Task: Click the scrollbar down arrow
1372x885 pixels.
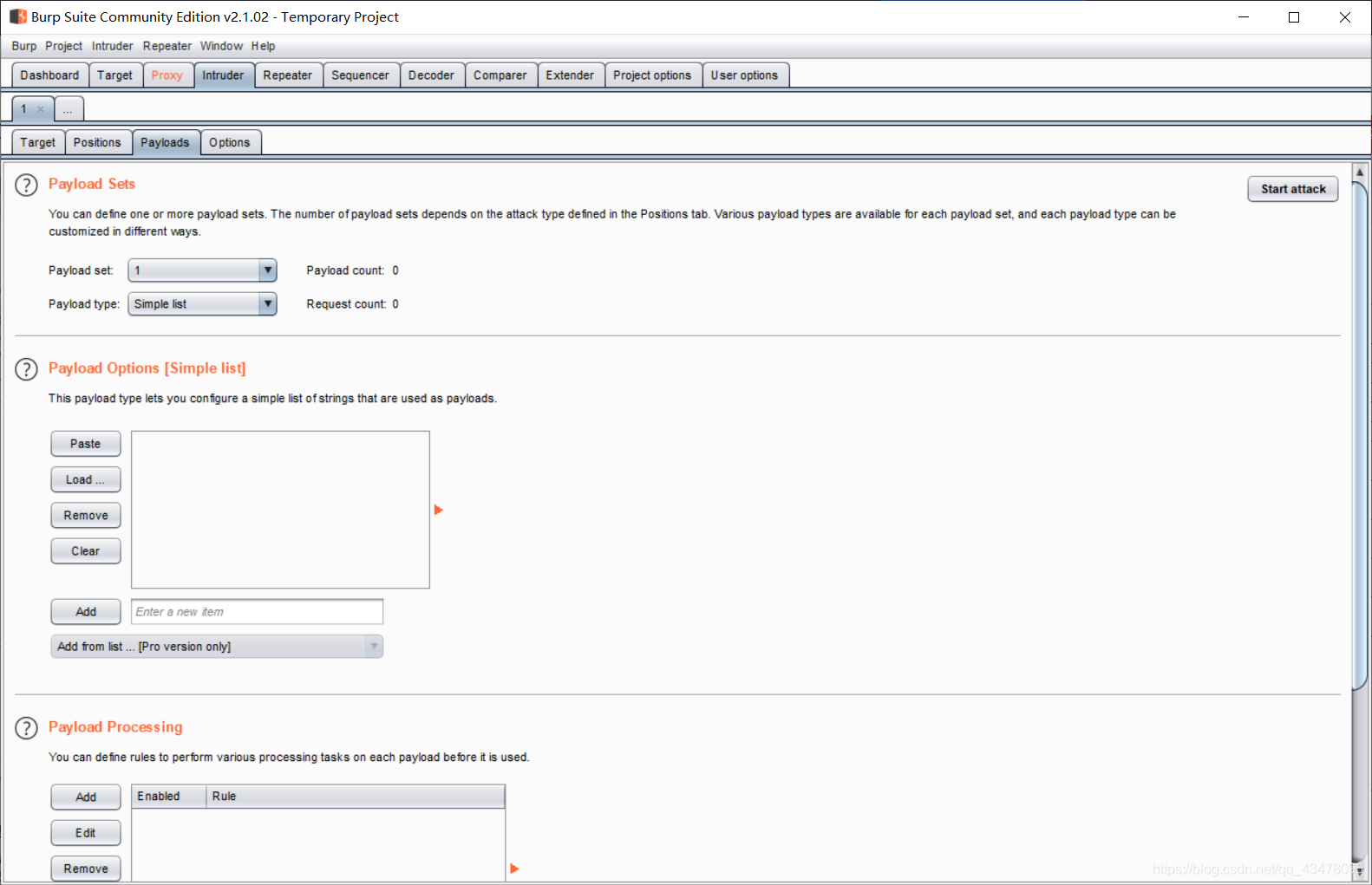Action: pyautogui.click(x=1360, y=870)
